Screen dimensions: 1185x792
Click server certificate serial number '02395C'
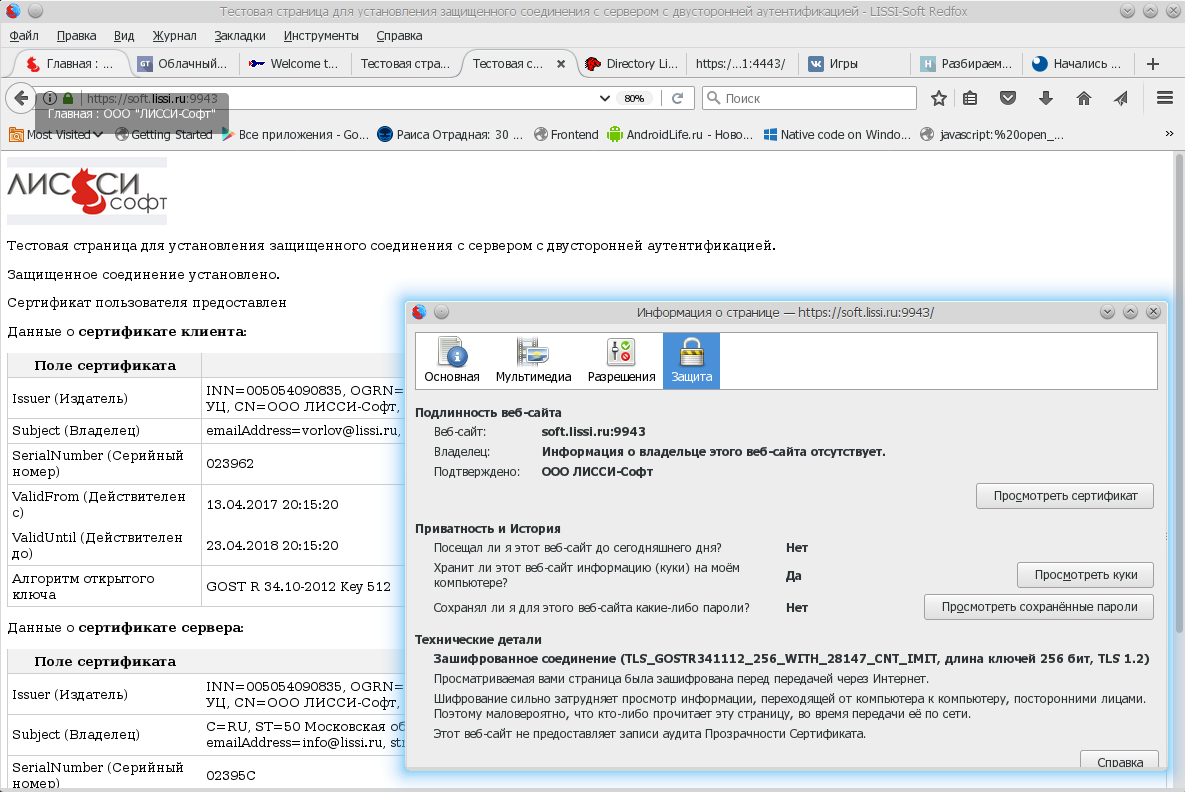tap(231, 775)
